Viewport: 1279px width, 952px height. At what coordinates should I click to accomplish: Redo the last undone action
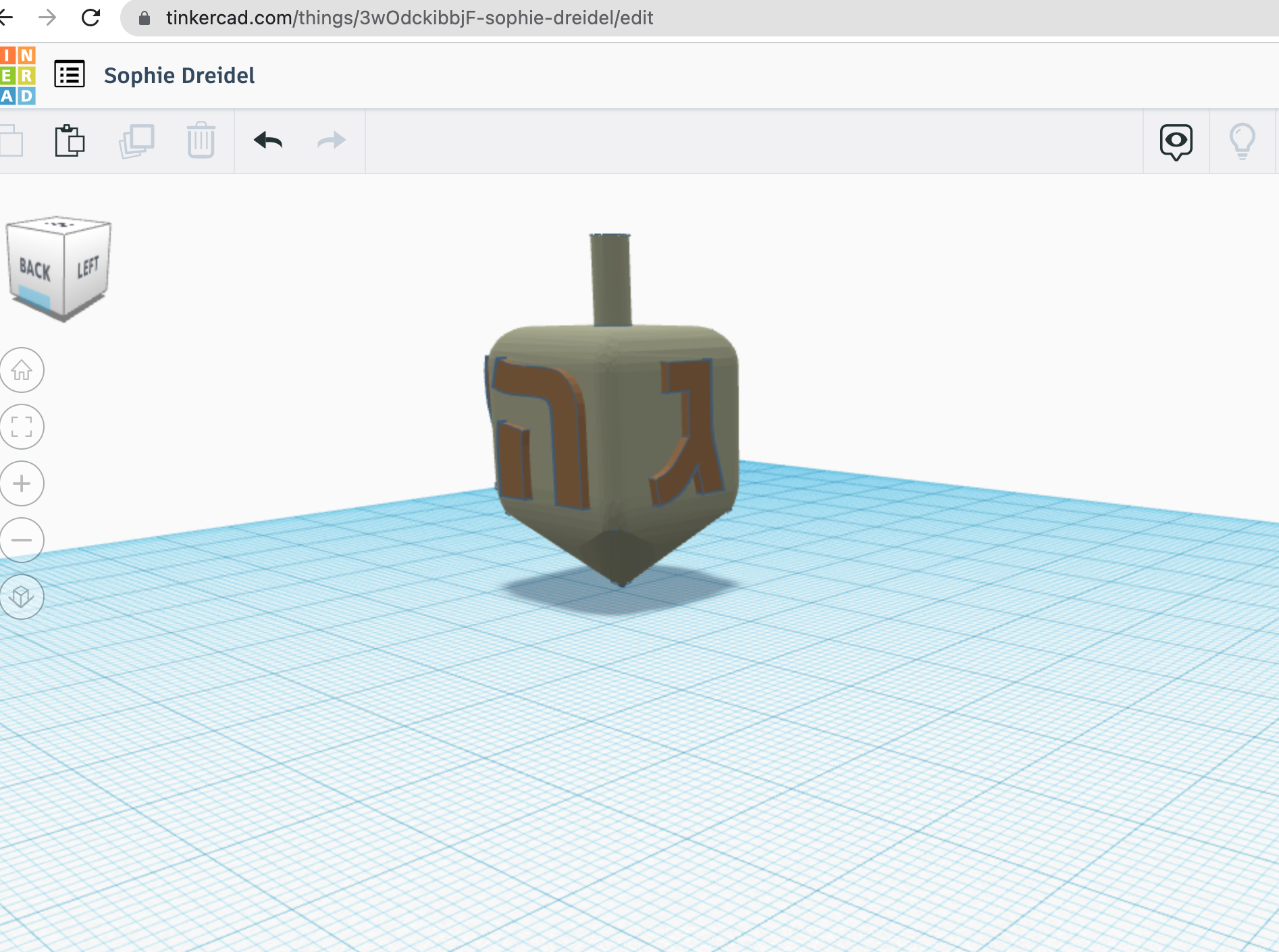click(332, 140)
